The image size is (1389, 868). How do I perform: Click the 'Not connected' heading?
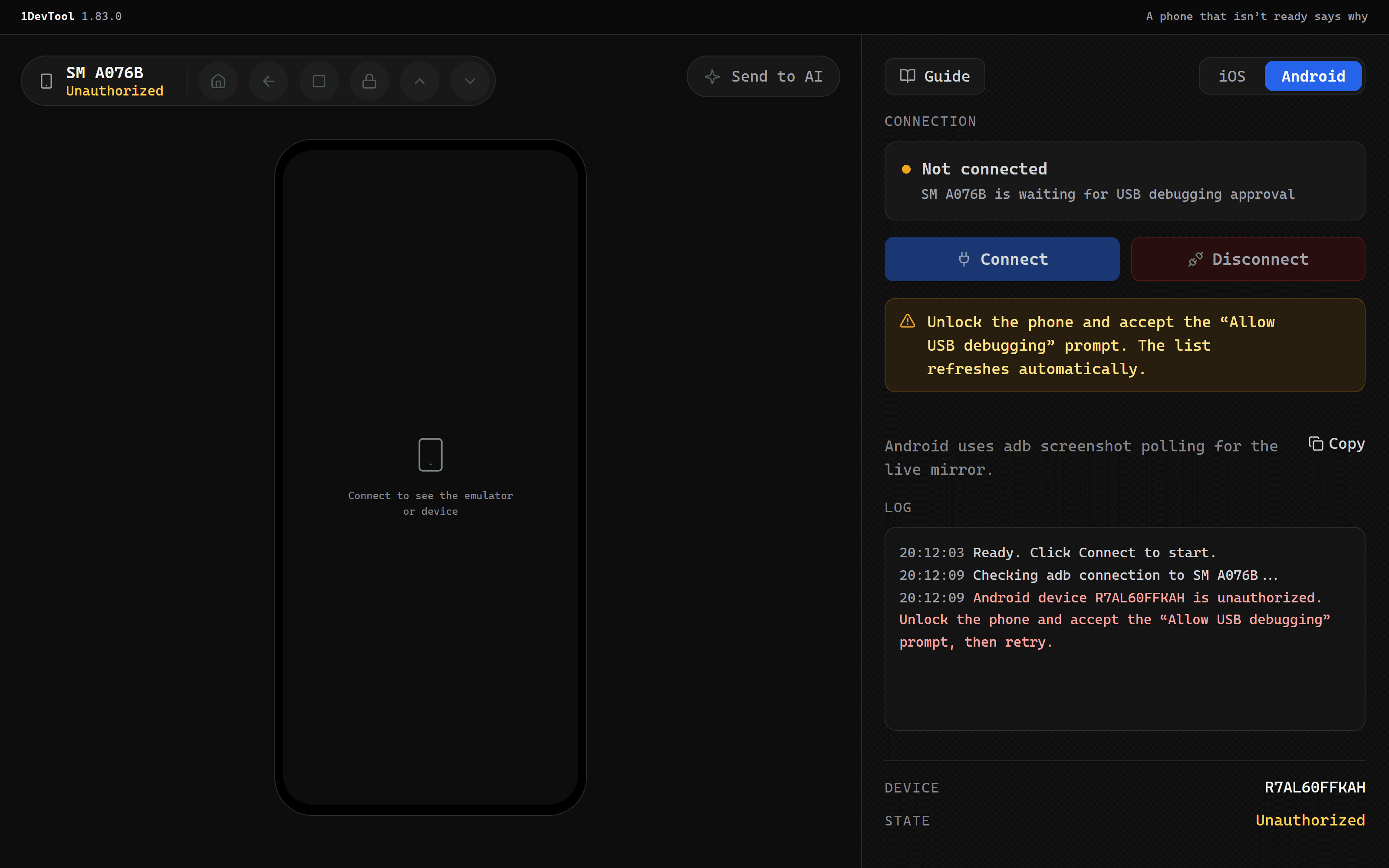click(984, 169)
